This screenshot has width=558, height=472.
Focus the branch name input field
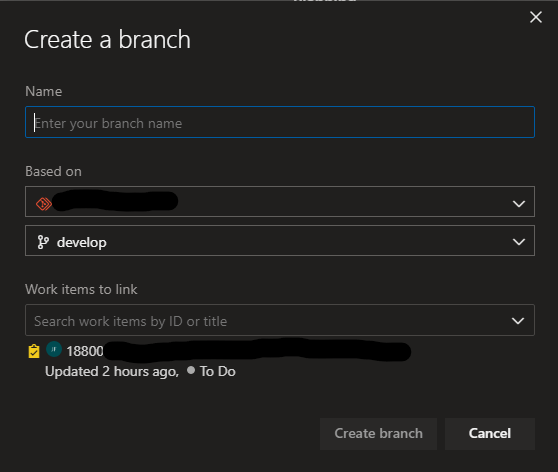[280, 122]
